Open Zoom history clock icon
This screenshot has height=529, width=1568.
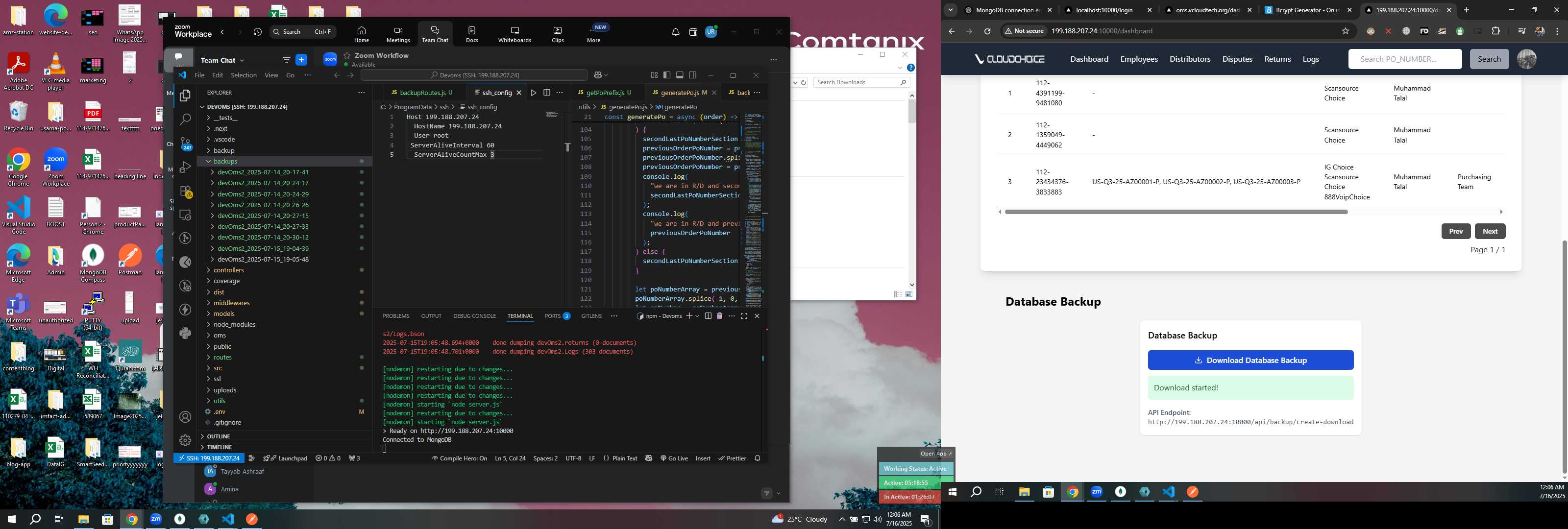click(x=257, y=32)
